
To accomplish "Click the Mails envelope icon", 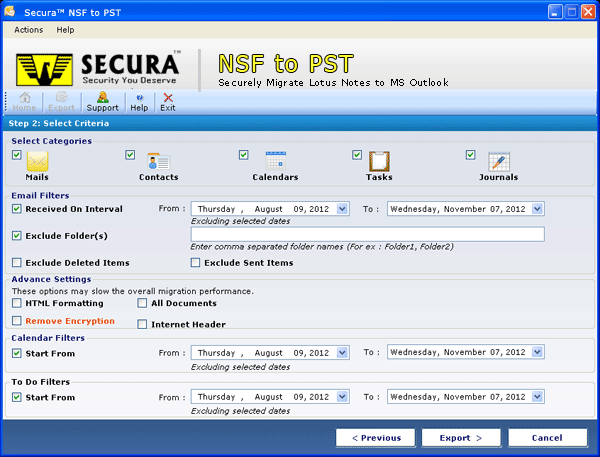I will coord(37,161).
